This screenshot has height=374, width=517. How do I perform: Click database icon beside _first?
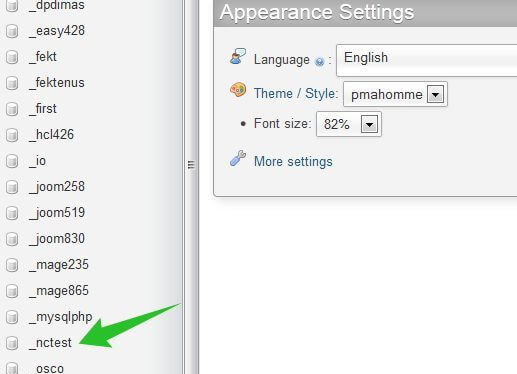click(12, 109)
